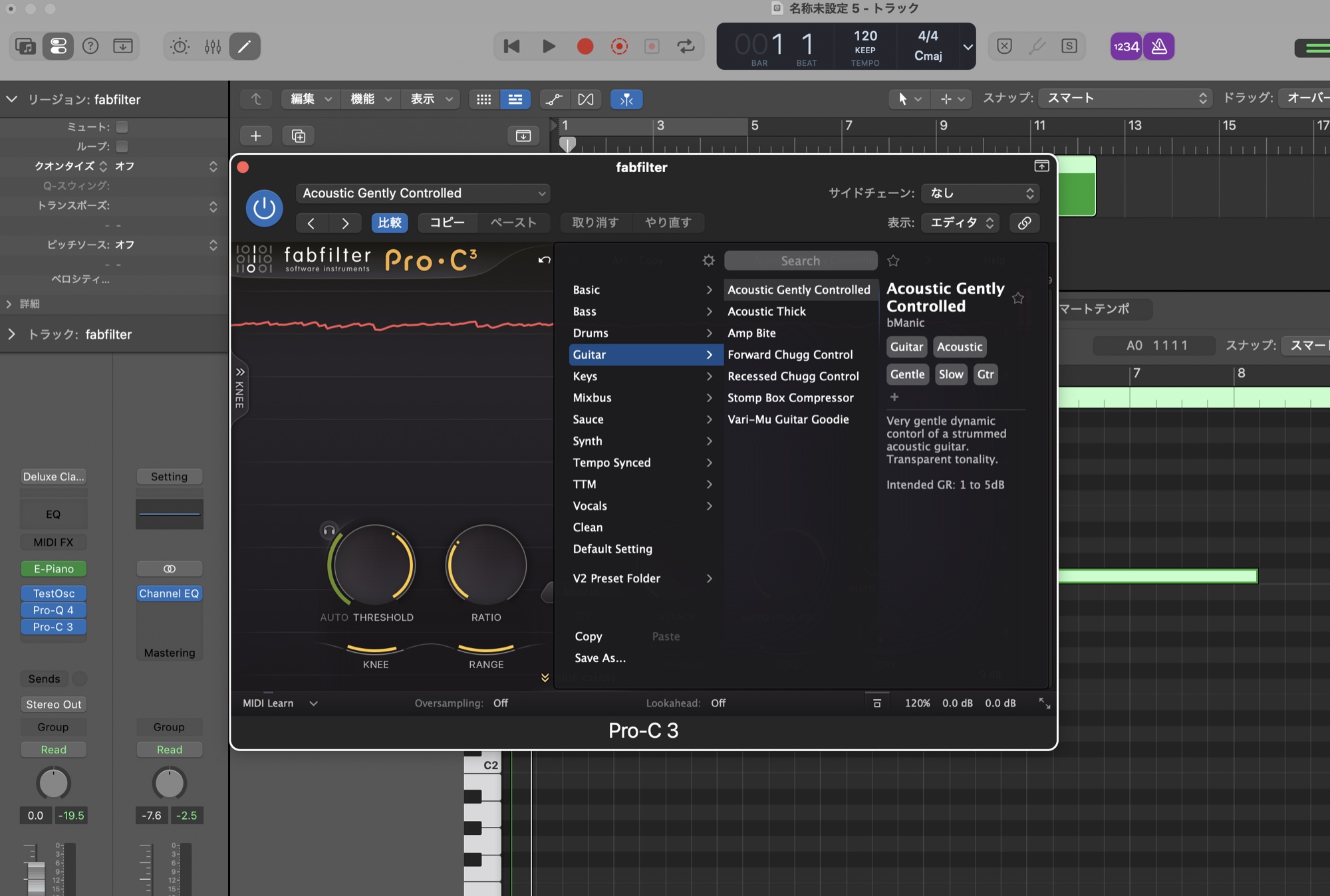The width and height of the screenshot is (1330, 896).
Task: Check the ループ checkbox
Action: pos(122,146)
